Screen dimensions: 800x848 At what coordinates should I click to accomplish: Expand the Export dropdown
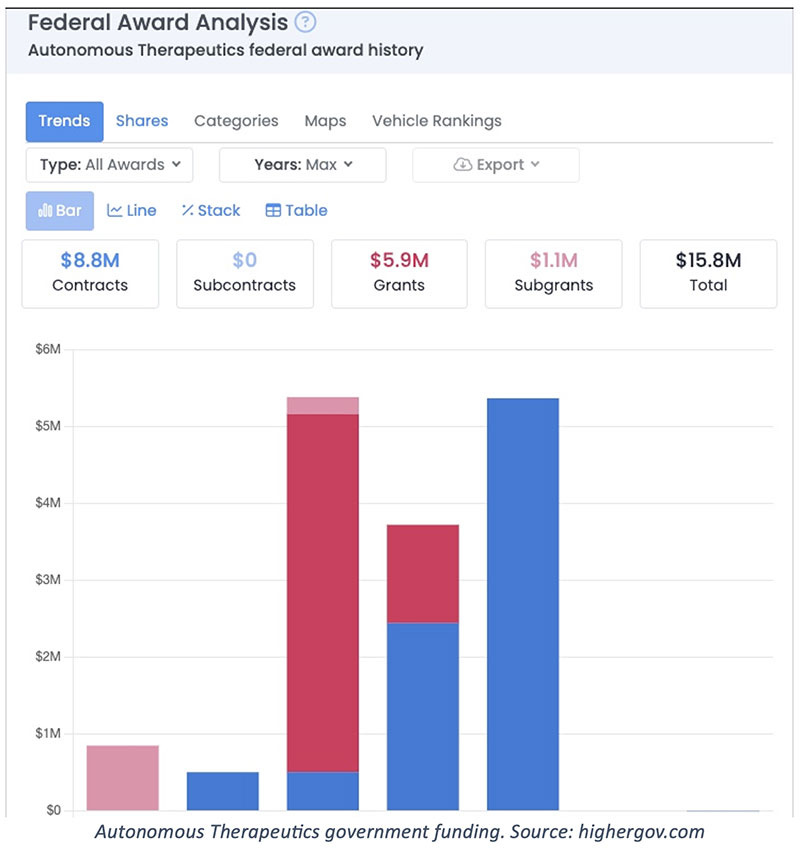click(495, 165)
